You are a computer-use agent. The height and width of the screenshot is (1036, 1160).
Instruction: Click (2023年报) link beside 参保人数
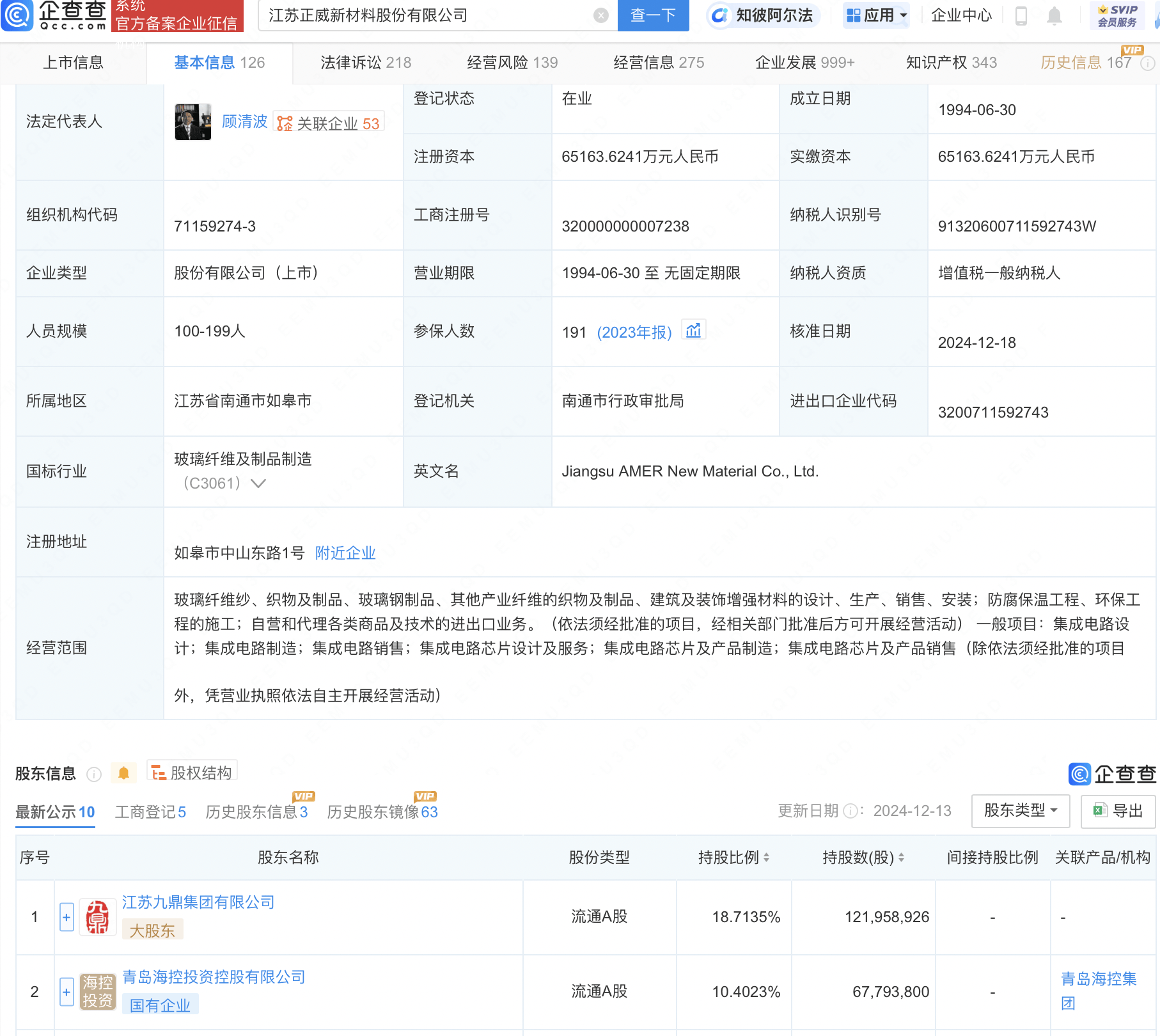coord(634,332)
